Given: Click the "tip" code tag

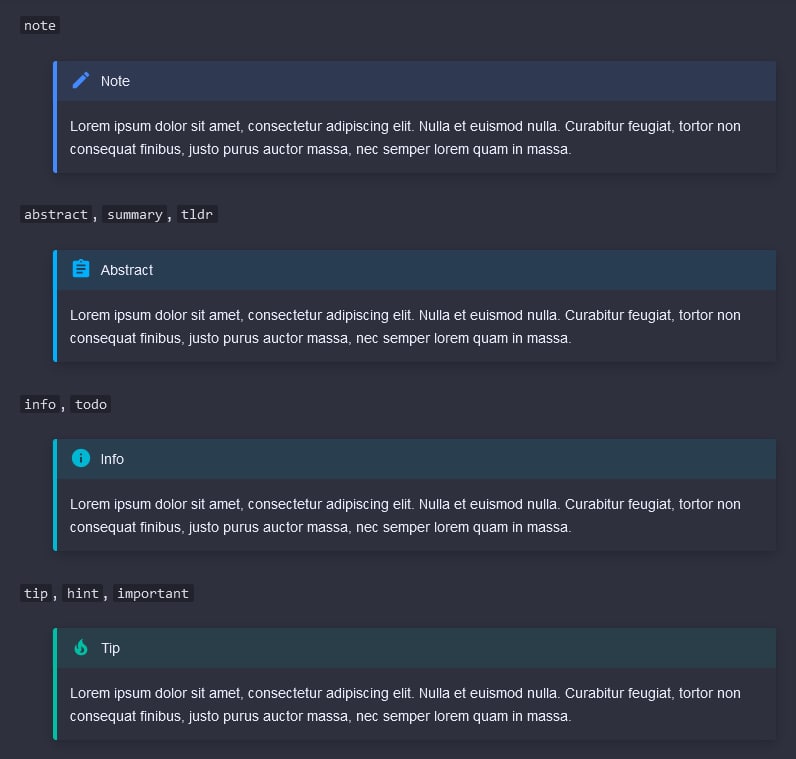Looking at the screenshot, I should pyautogui.click(x=36, y=593).
